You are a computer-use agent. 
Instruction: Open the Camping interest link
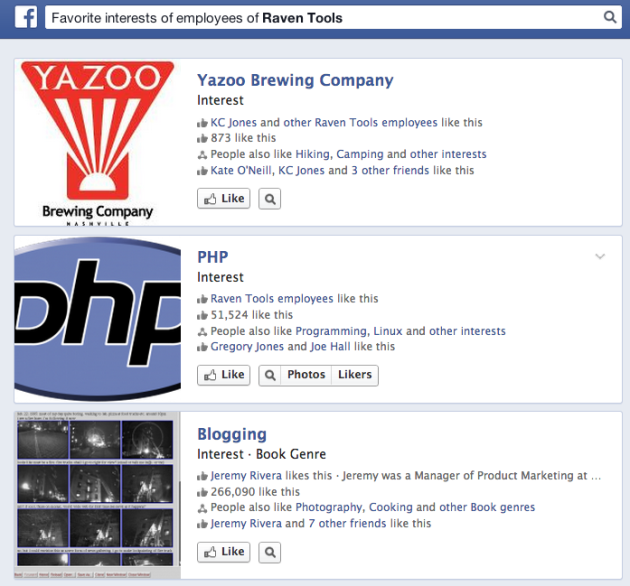point(360,154)
